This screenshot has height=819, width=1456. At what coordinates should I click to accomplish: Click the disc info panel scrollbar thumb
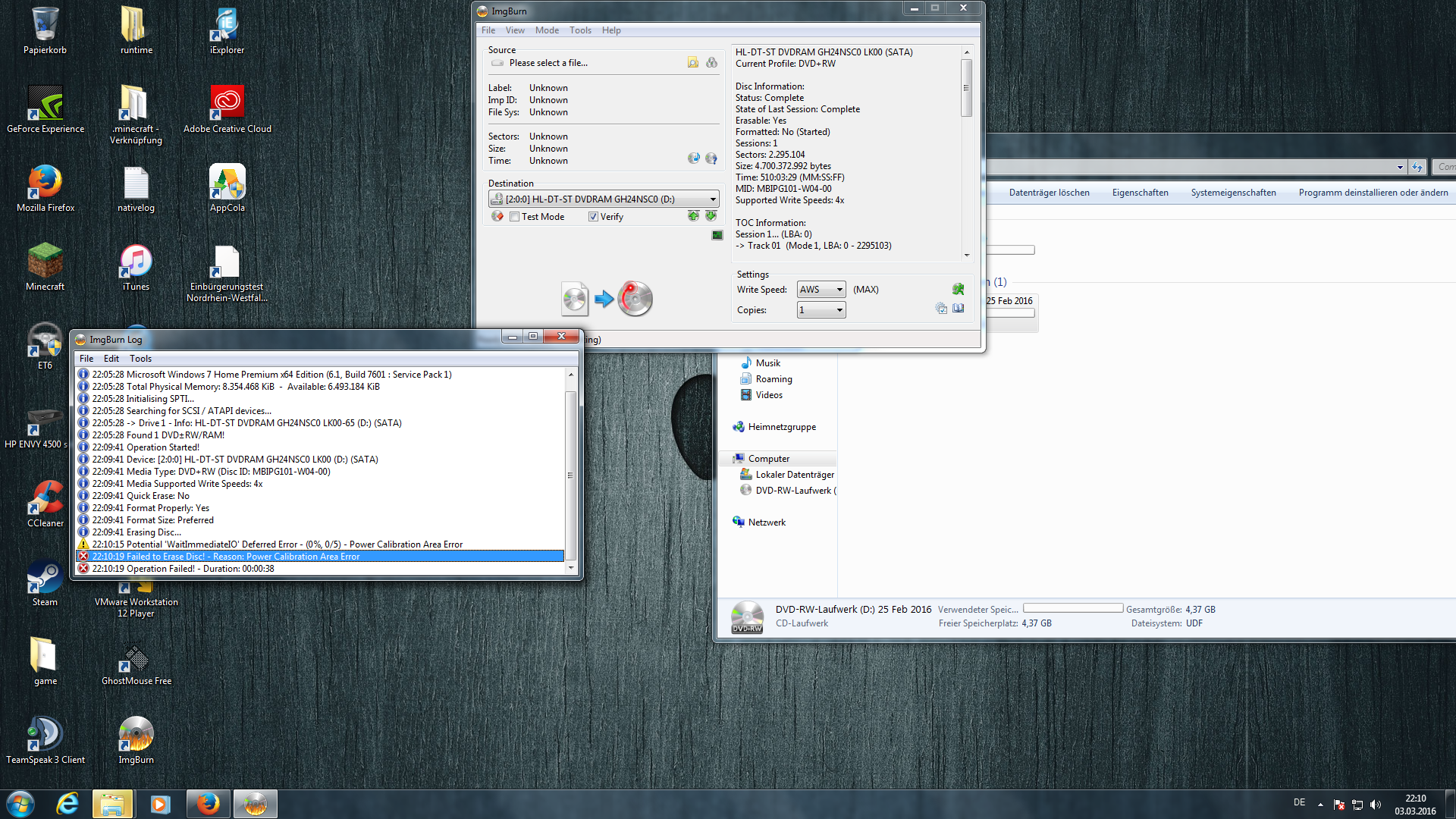click(x=966, y=88)
